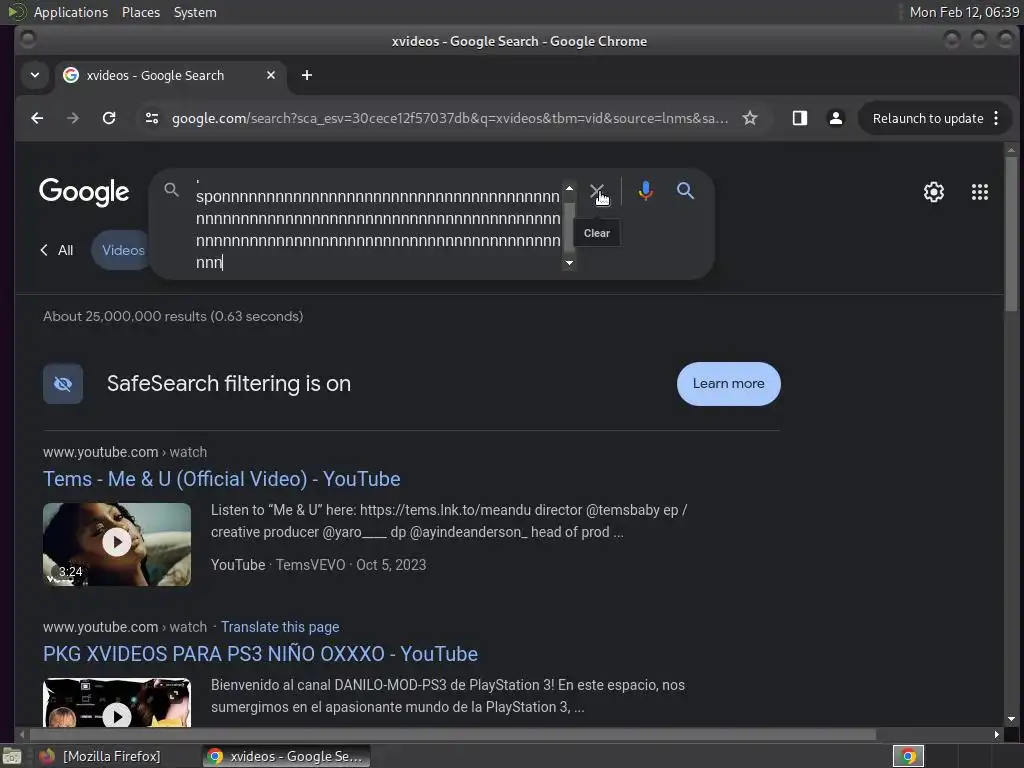Reload the current page

point(109,118)
